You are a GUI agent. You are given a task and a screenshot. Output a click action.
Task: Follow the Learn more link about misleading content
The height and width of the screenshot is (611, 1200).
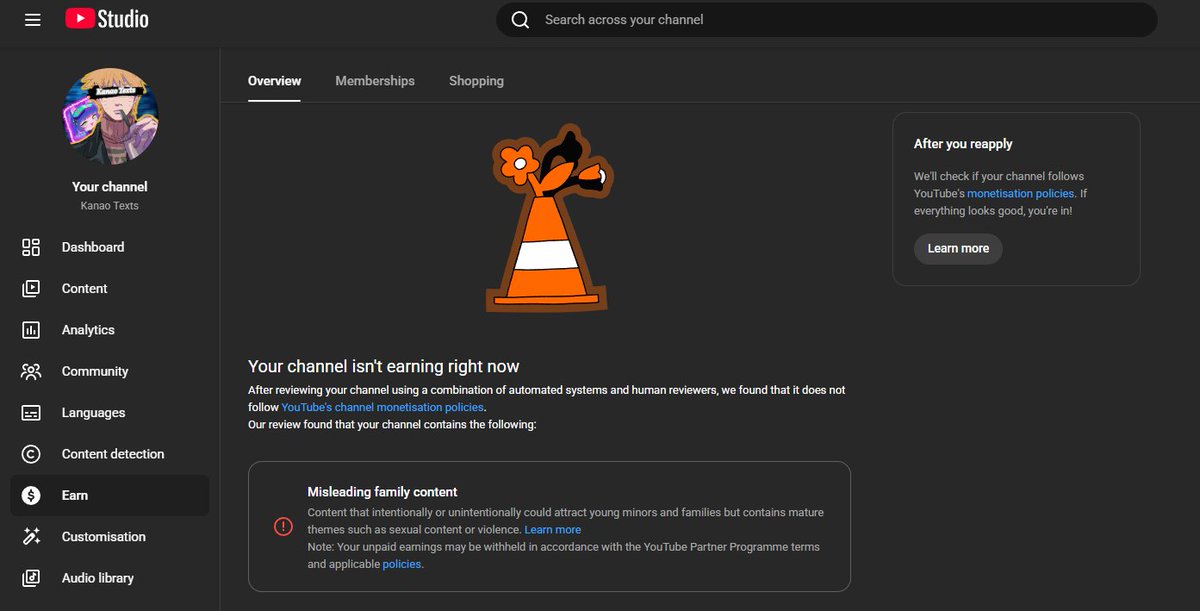pos(552,530)
